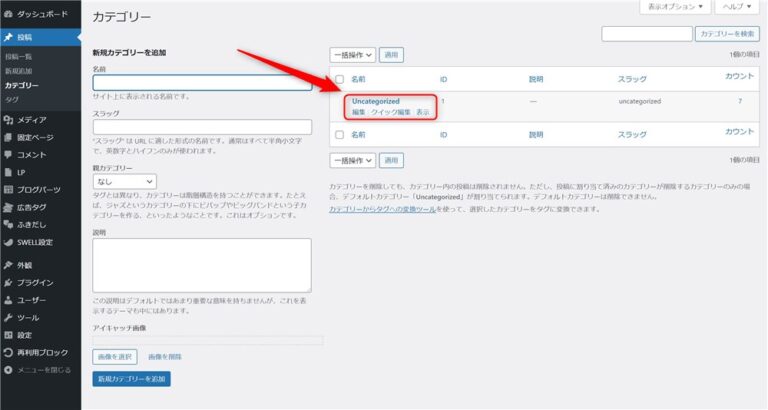This screenshot has height=410, width=768.
Task: Click クイック編集 under Uncategorized
Action: click(x=391, y=112)
